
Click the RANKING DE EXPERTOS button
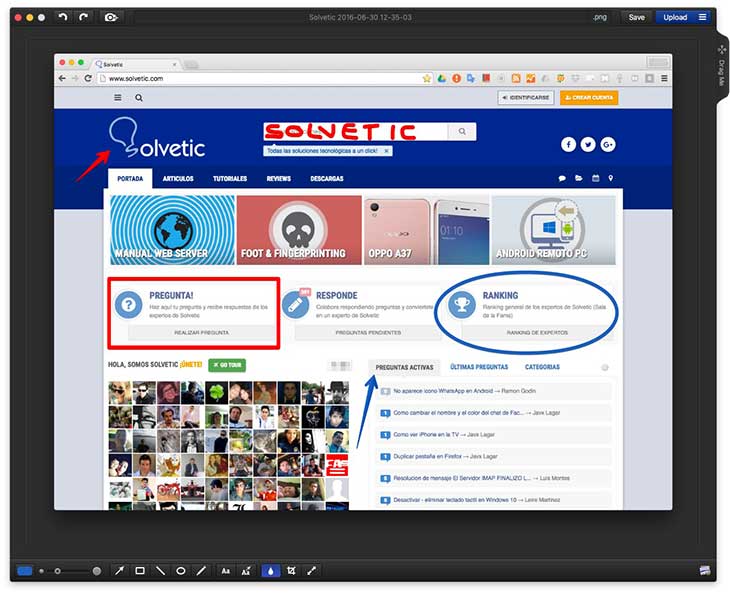(x=537, y=332)
